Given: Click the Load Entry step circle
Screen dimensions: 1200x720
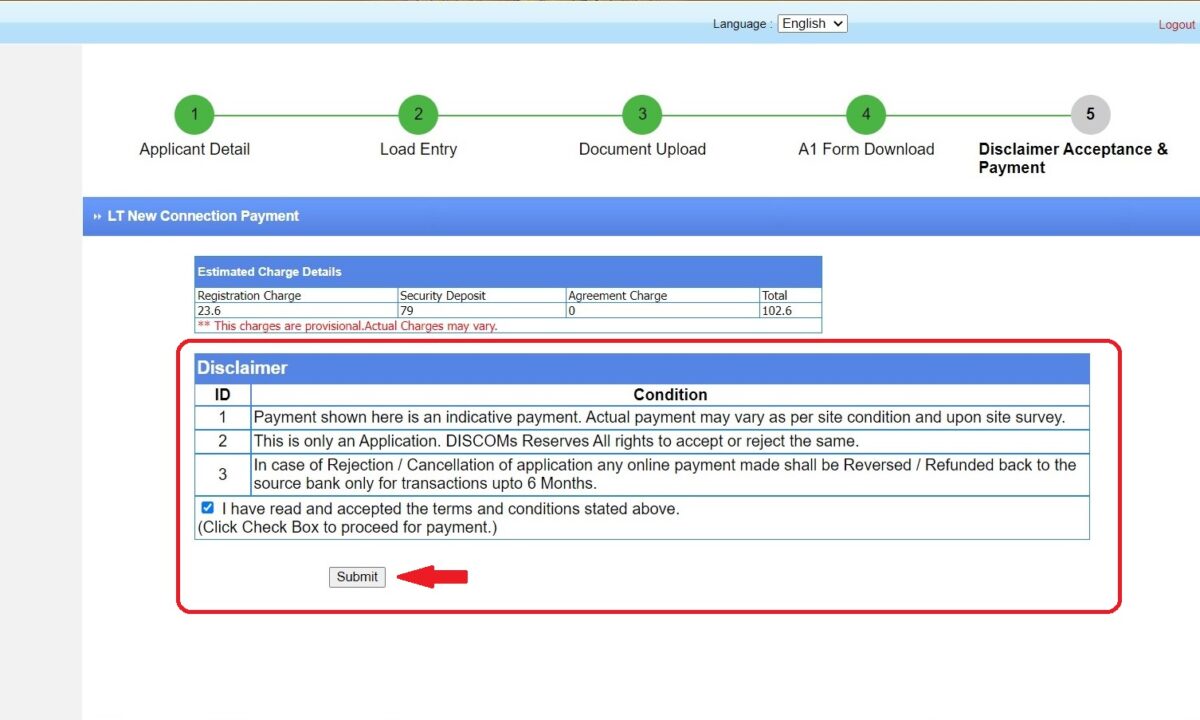Looking at the screenshot, I should [x=417, y=114].
